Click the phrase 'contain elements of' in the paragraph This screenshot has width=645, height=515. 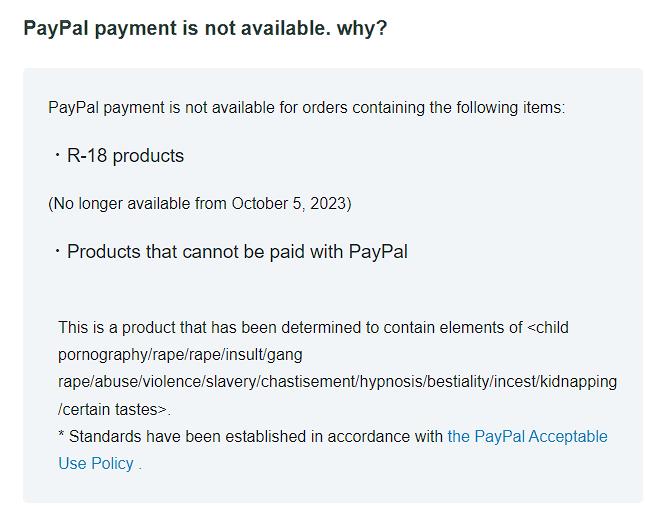pyautogui.click(x=453, y=328)
